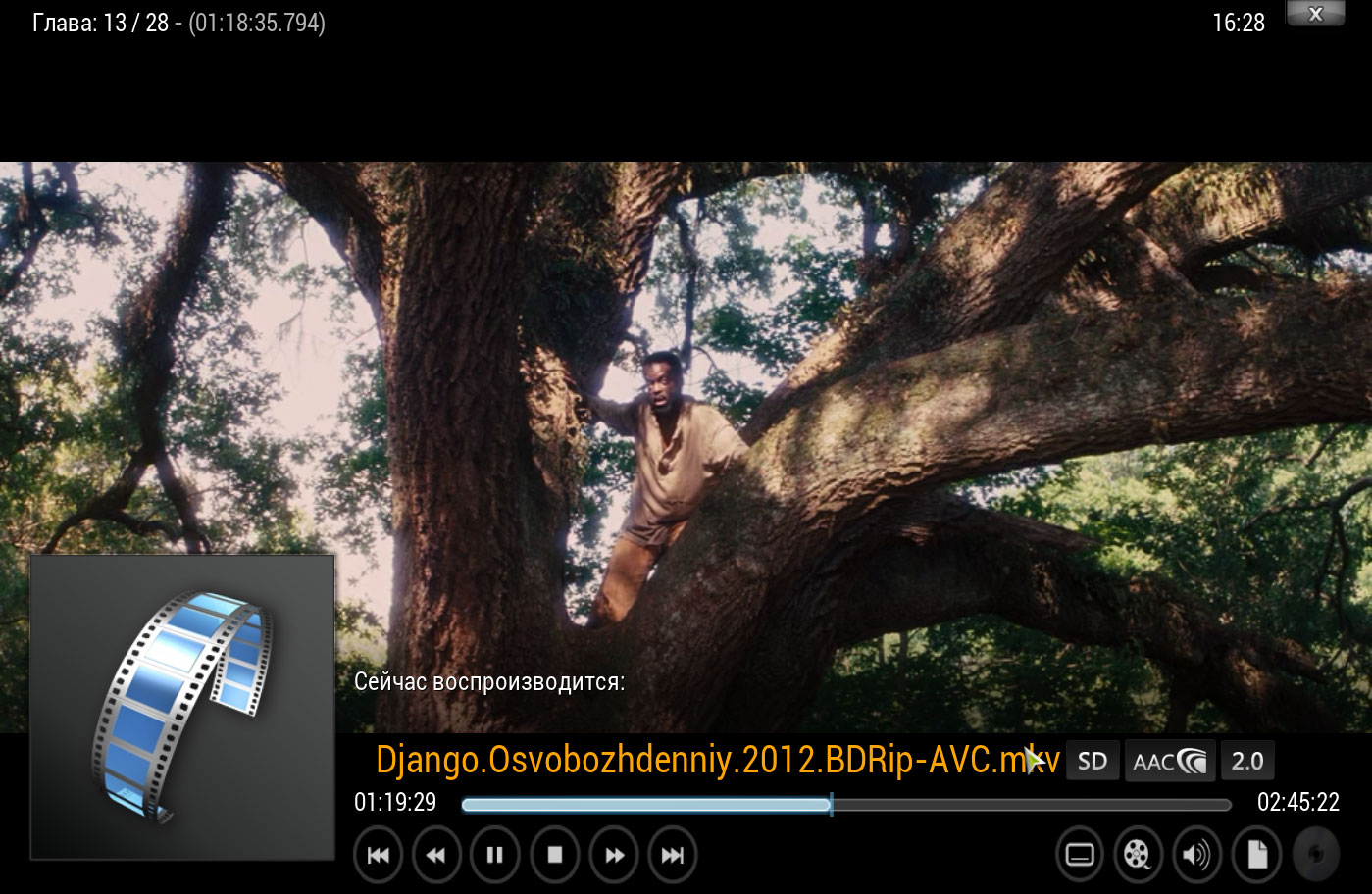1372x894 pixels.
Task: Click the film strip thumbnail image
Action: coord(183,707)
